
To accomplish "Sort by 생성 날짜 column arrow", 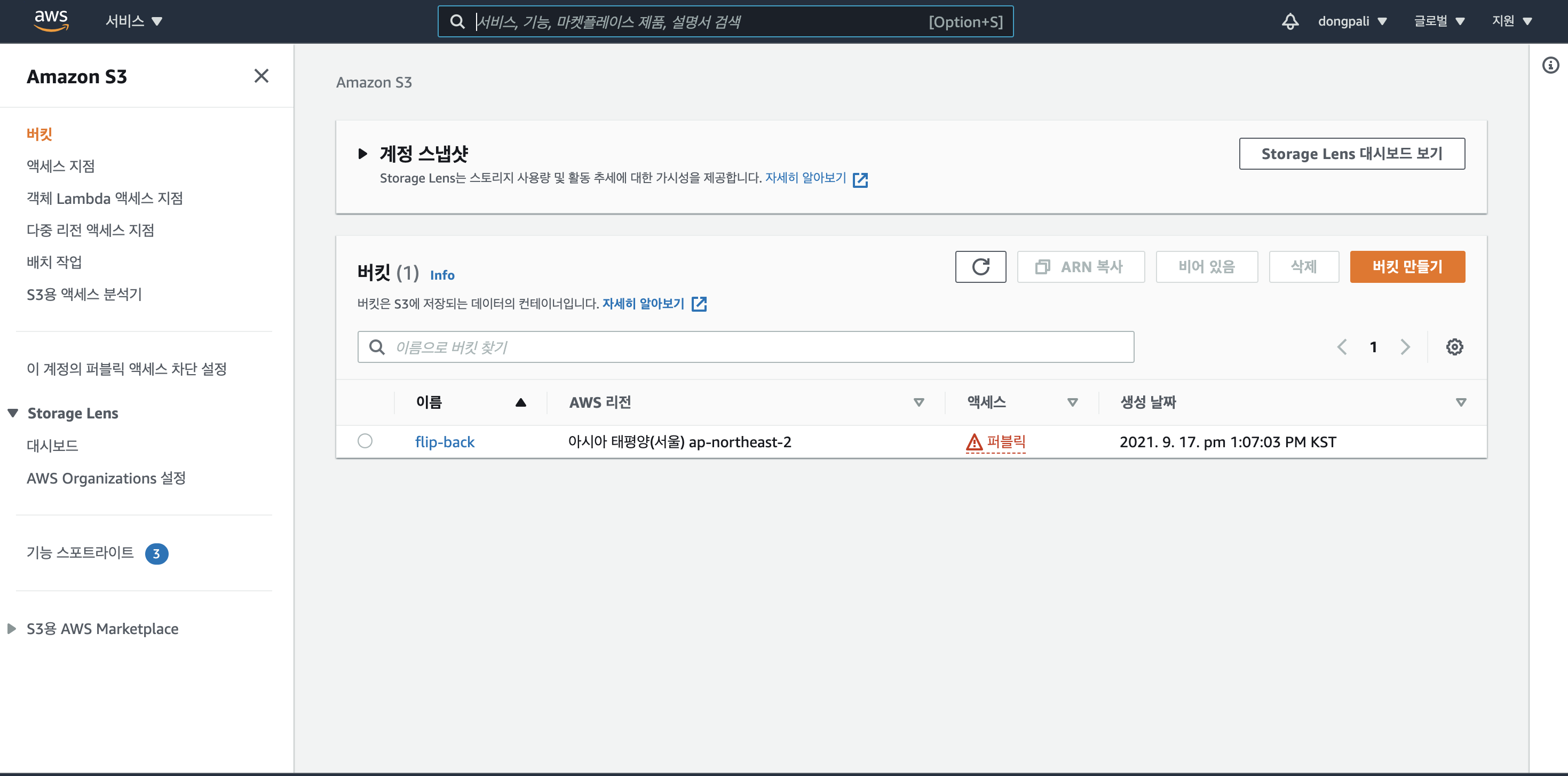I will pos(1460,402).
